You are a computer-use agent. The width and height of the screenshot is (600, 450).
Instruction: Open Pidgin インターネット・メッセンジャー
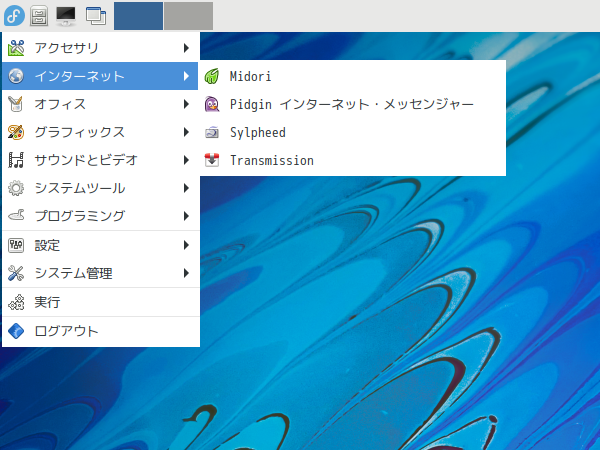click(352, 104)
